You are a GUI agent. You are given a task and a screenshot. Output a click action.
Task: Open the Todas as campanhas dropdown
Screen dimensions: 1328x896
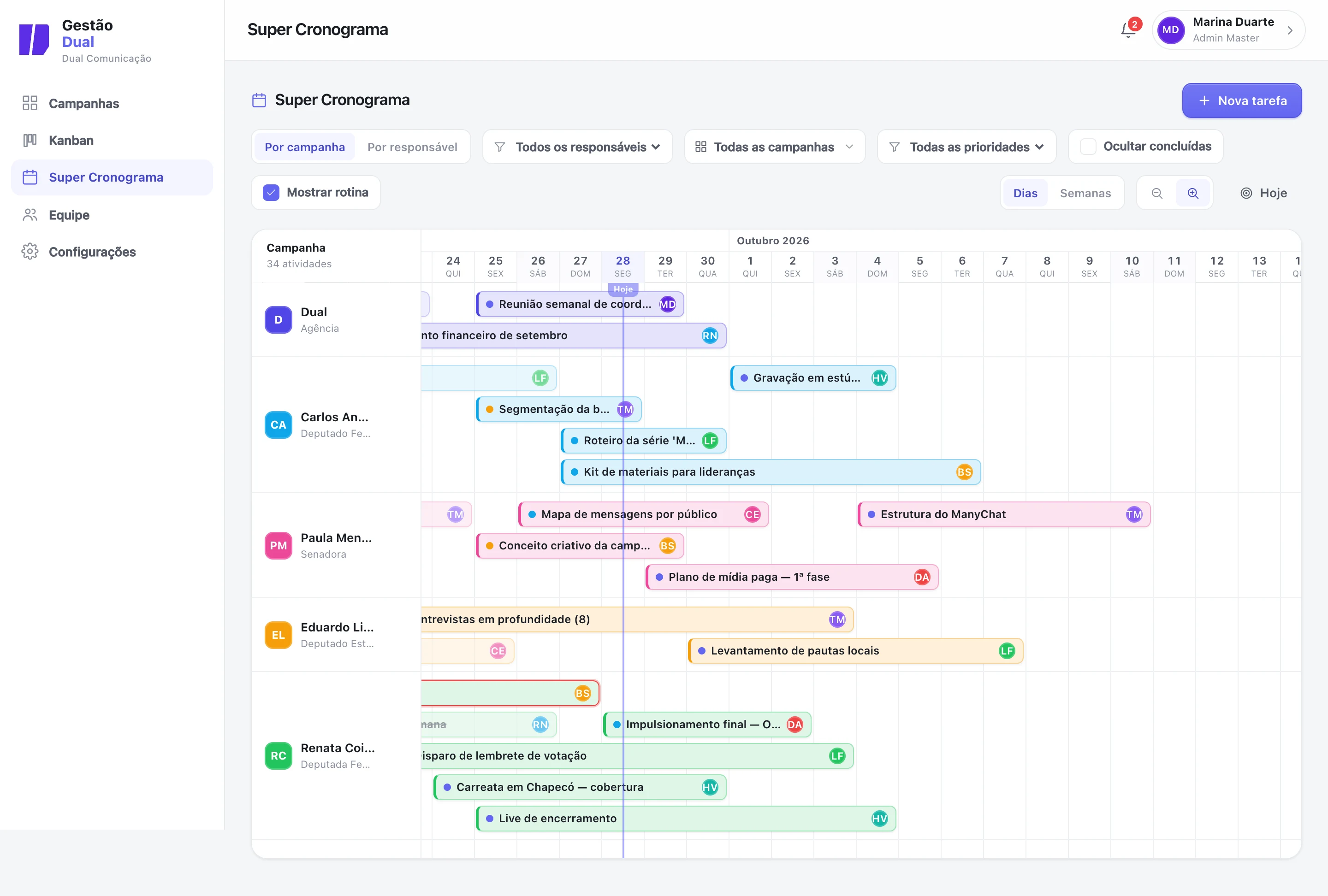point(774,147)
